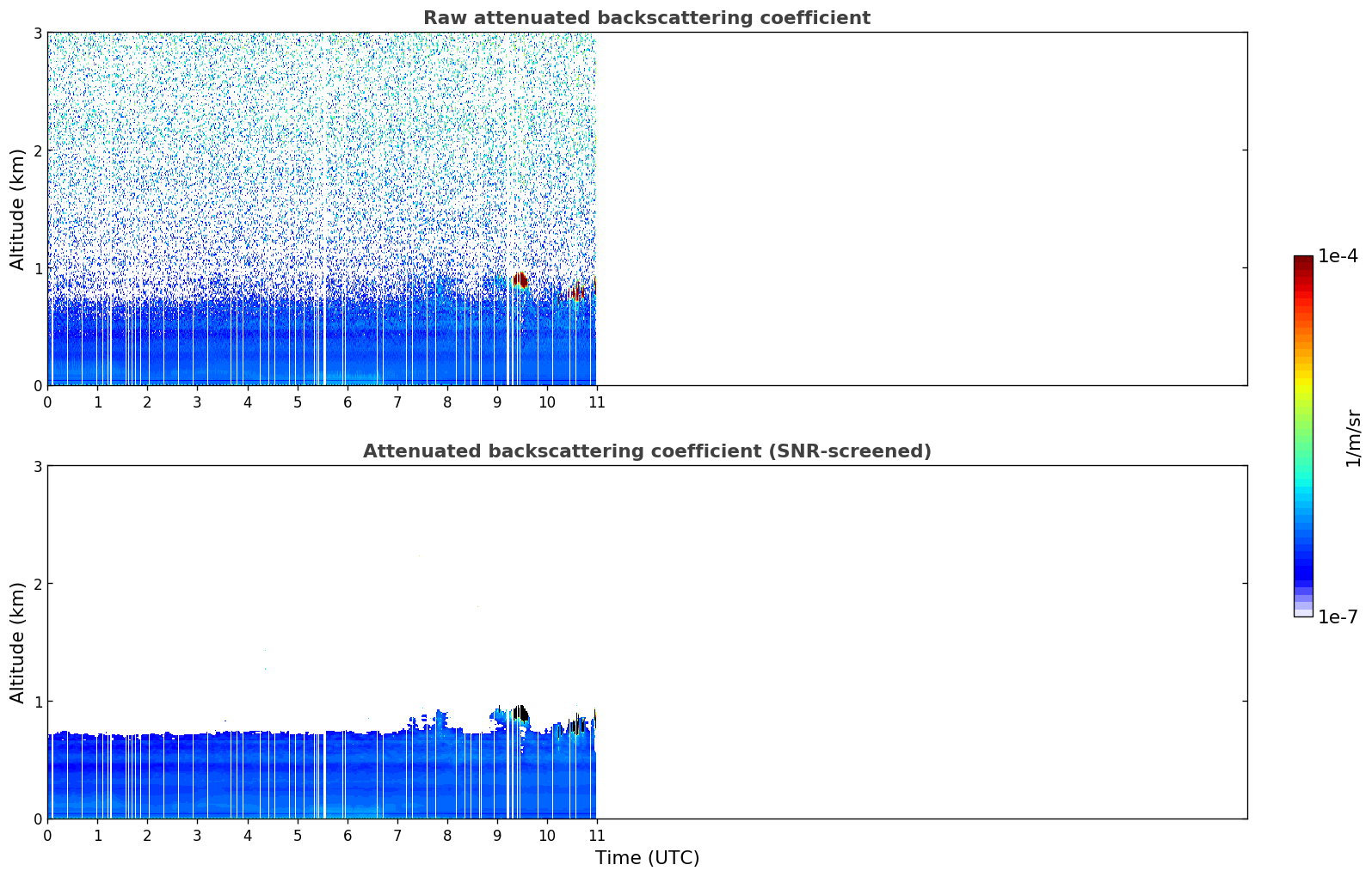This screenshot has width=1372, height=877.
Task: Click the '11' time tick under the top plot
Action: pyautogui.click(x=596, y=402)
